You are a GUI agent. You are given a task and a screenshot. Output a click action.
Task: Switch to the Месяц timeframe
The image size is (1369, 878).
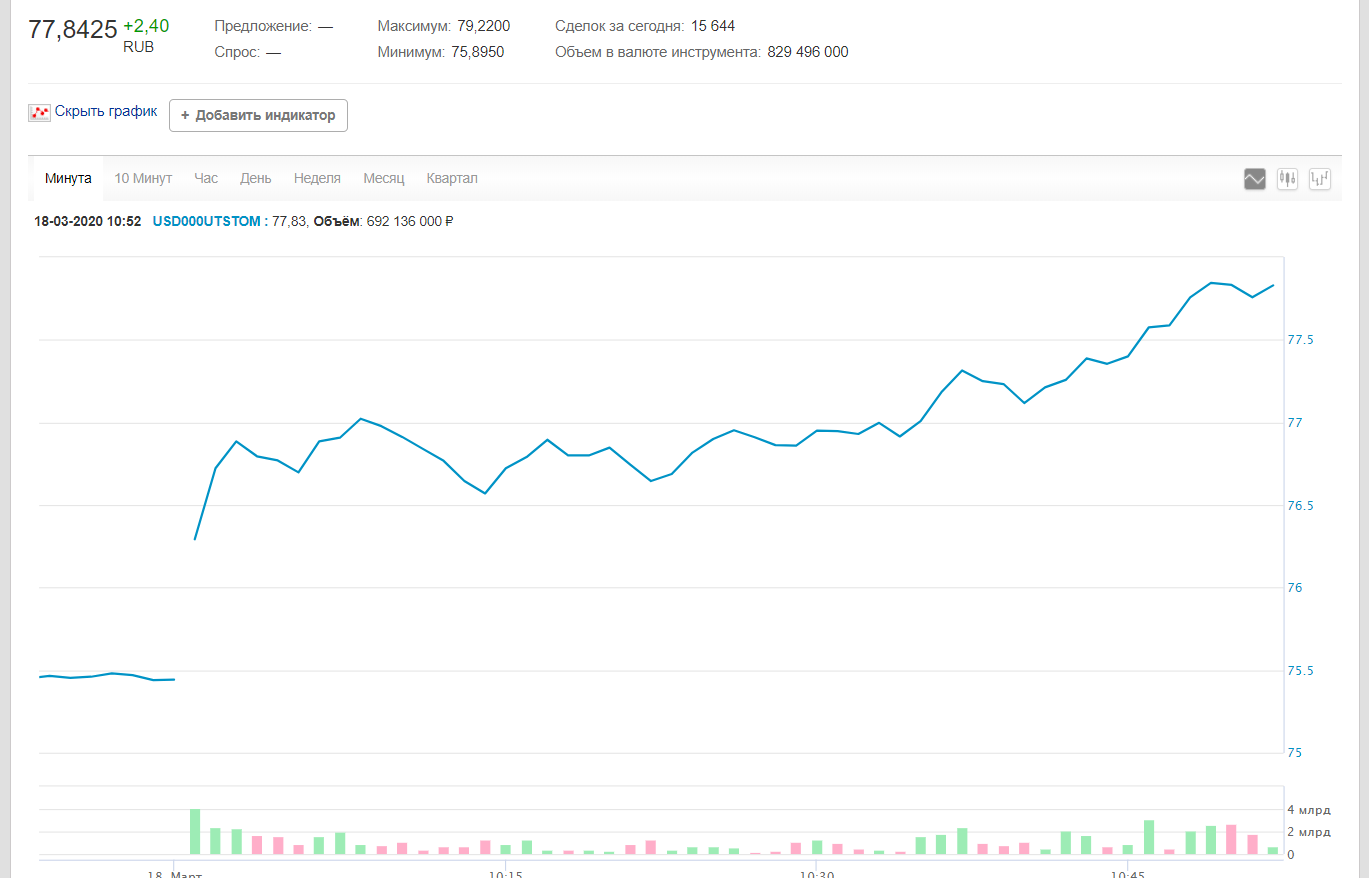(x=383, y=178)
